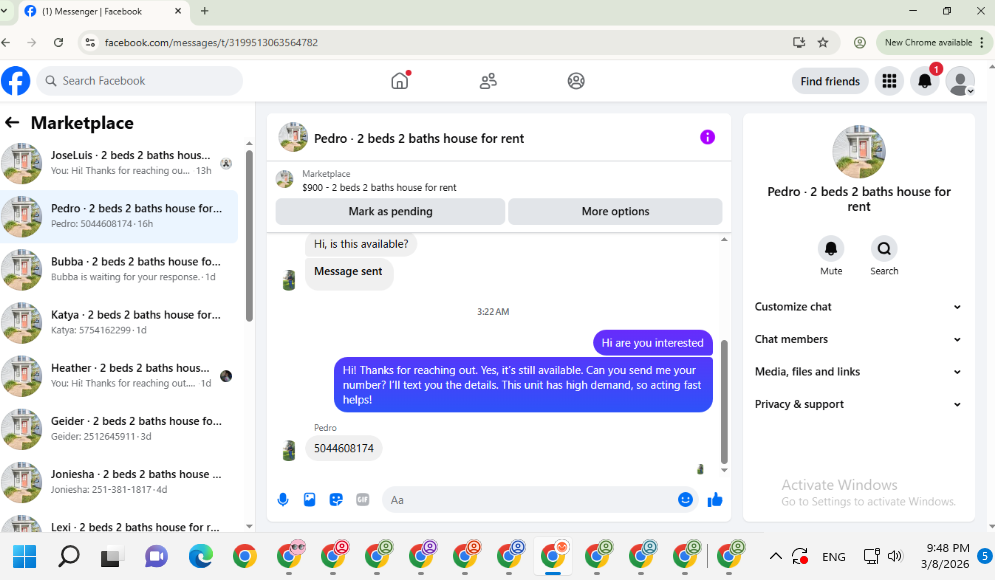
Task: Search in conversation magnifier icon
Action: click(x=884, y=249)
